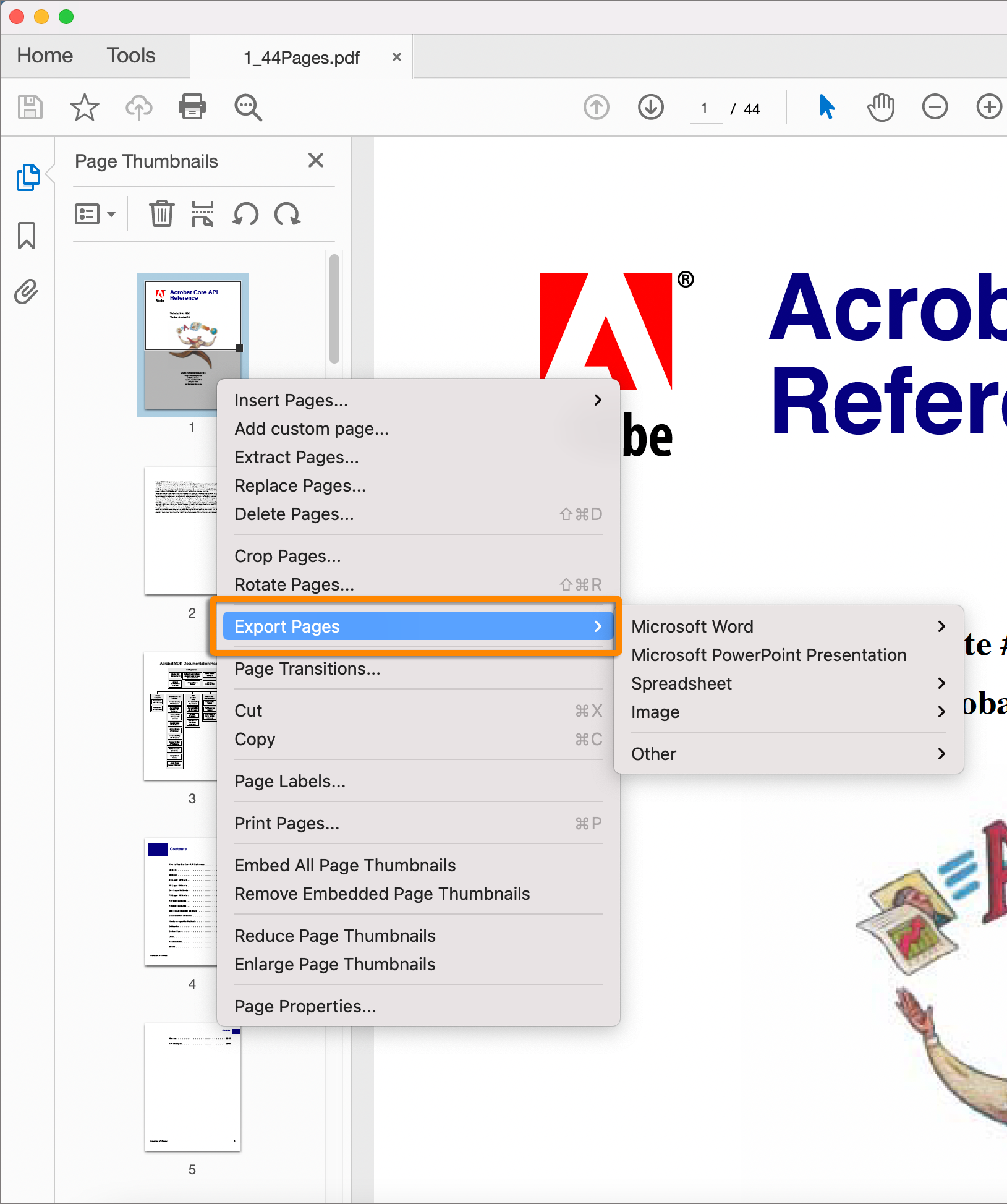The image size is (1007, 1204).
Task: Open the Attachments panel
Action: coord(25,291)
